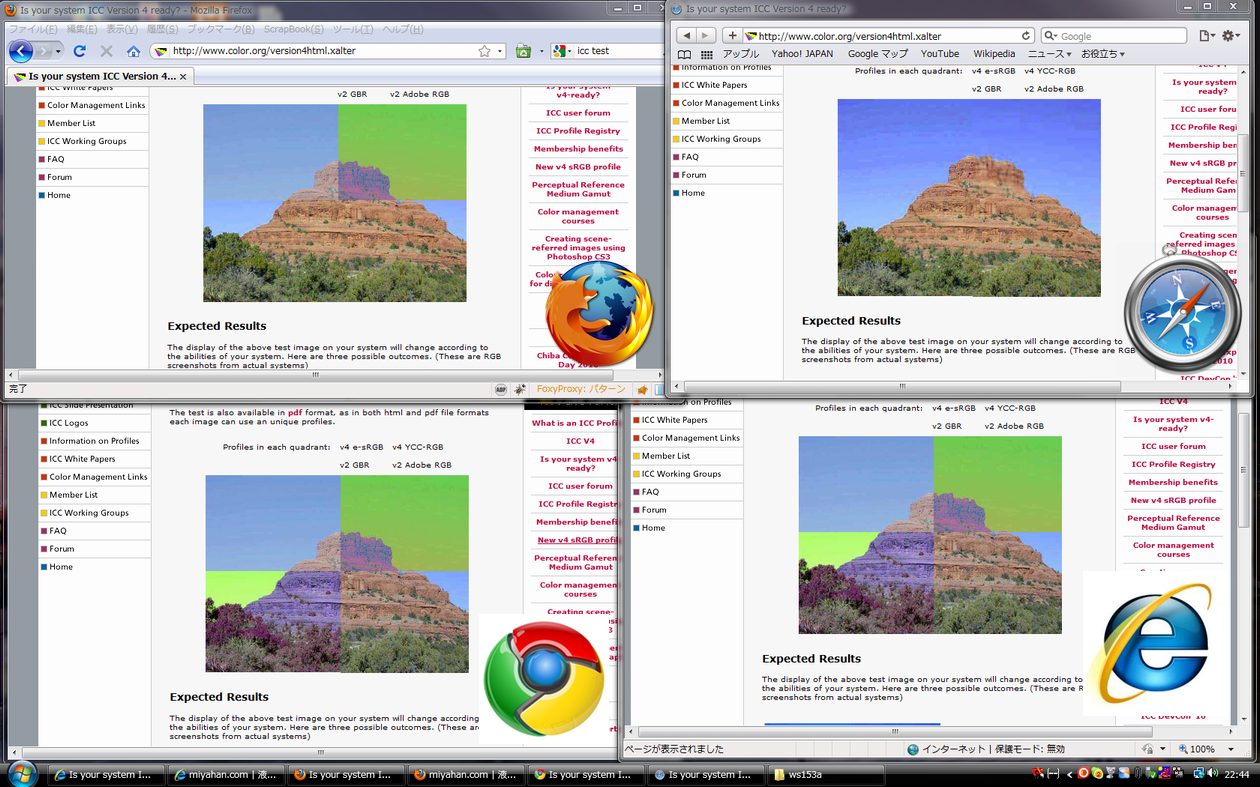Screen dimensions: 1260x787
Task: Open the Firefox URL bar history dropdown
Action: [x=499, y=51]
